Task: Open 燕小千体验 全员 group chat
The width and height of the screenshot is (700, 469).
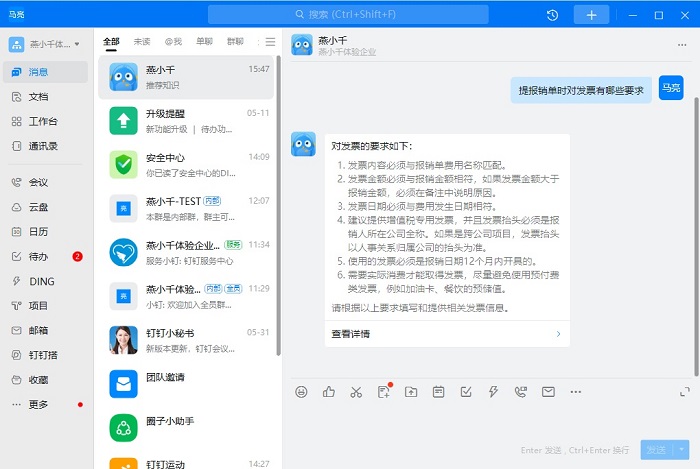Action: (x=186, y=296)
